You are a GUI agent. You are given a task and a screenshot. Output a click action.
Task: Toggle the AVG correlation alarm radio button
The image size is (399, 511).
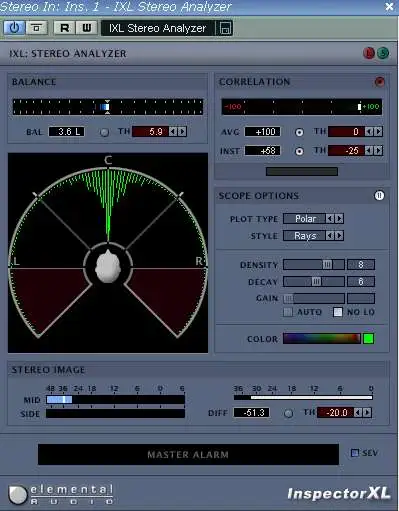tap(299, 132)
